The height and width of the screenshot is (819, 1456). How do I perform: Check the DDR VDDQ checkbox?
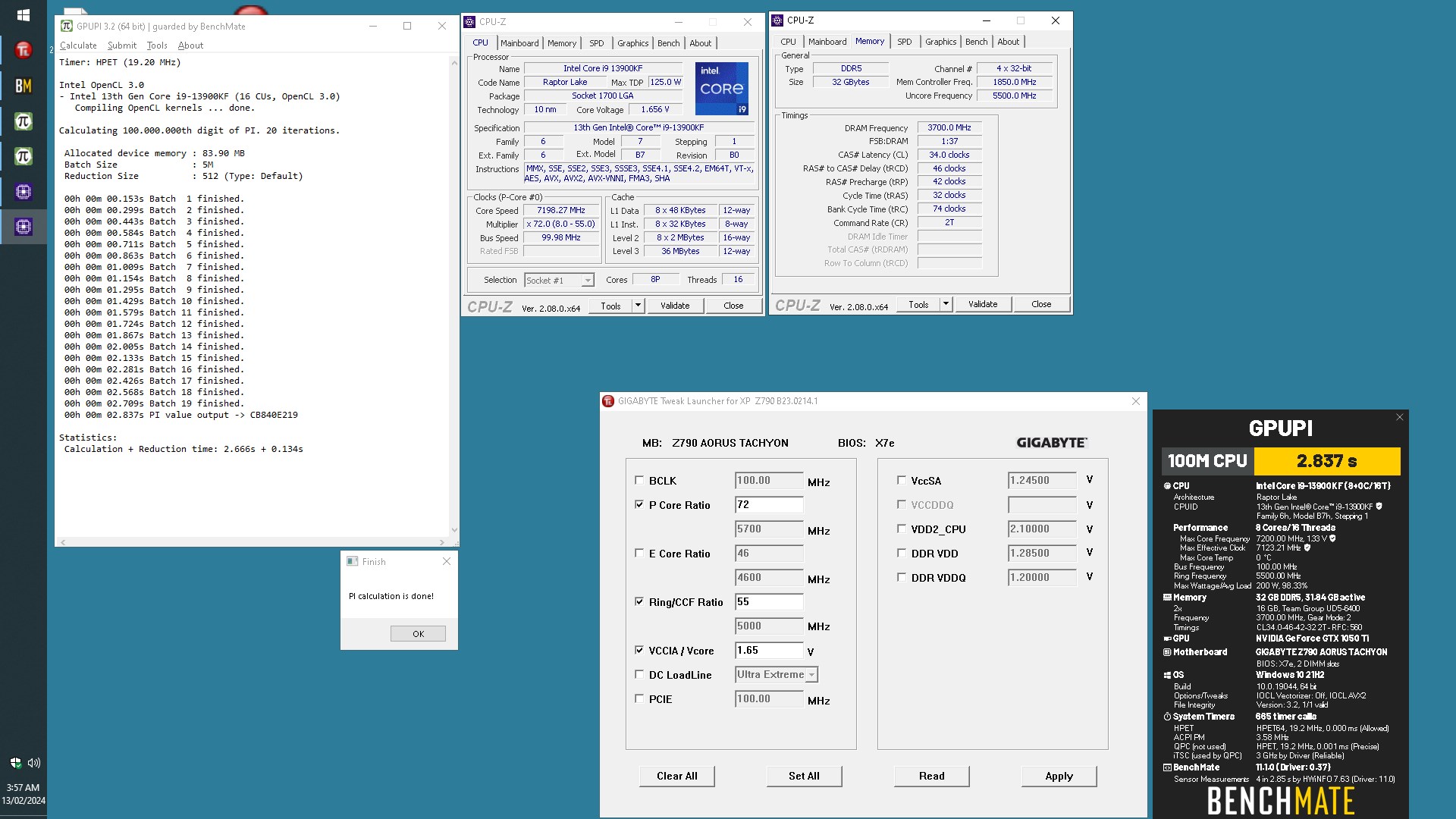click(902, 577)
